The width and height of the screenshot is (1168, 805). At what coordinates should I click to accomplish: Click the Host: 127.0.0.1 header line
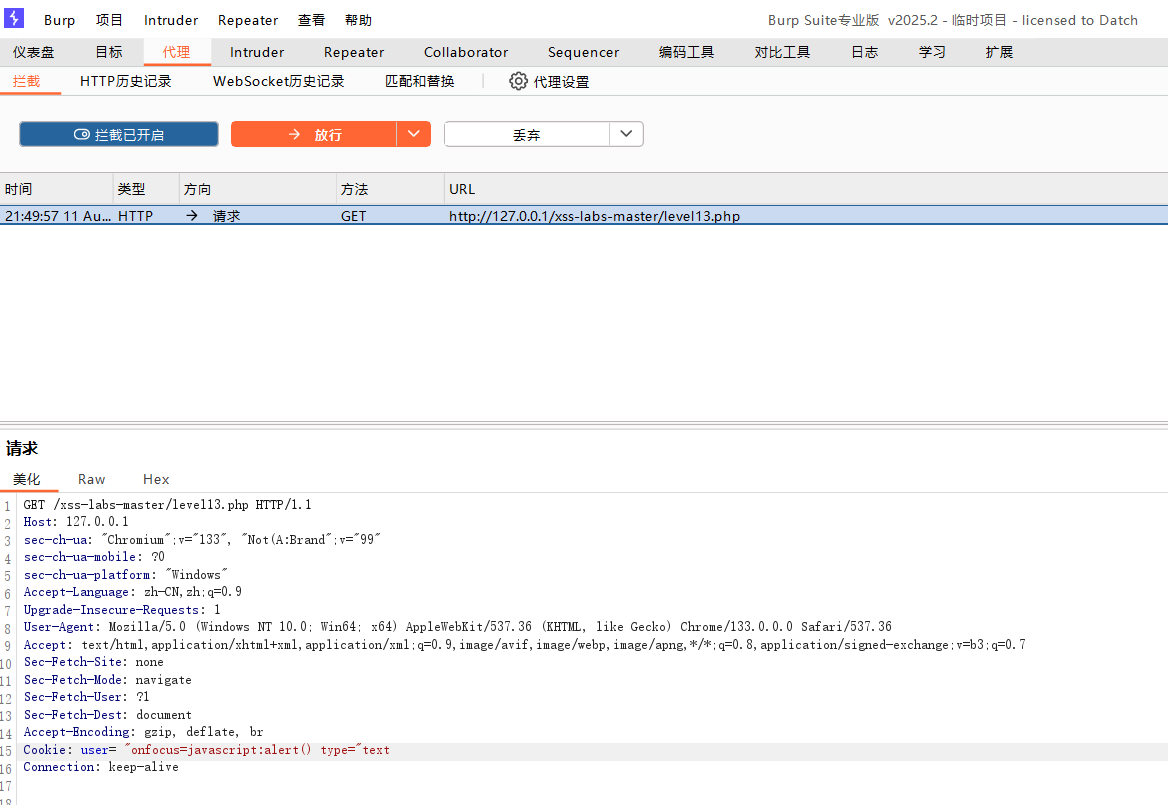tap(75, 522)
